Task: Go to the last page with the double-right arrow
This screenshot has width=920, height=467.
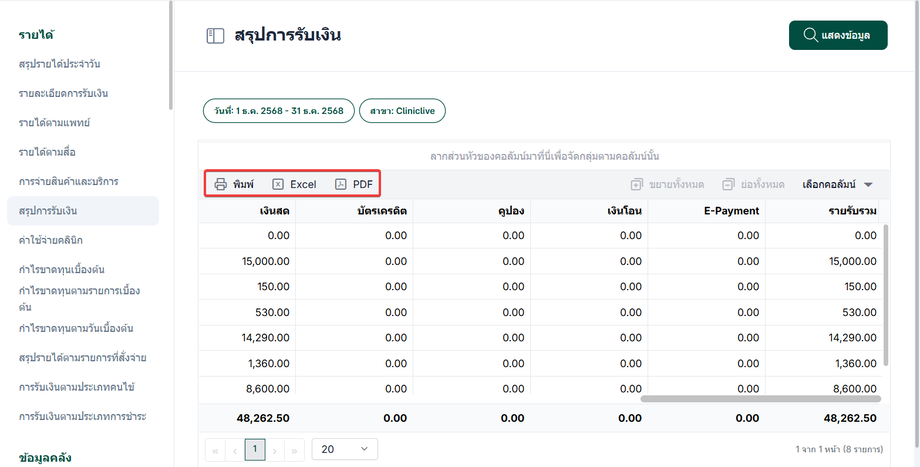Action: 294,450
